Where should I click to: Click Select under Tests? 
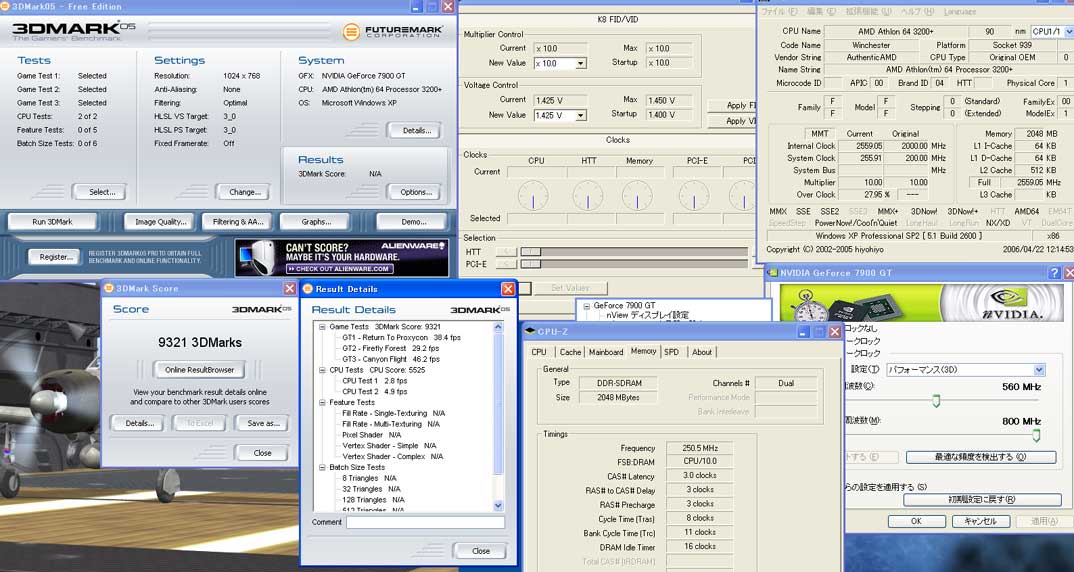(103, 192)
